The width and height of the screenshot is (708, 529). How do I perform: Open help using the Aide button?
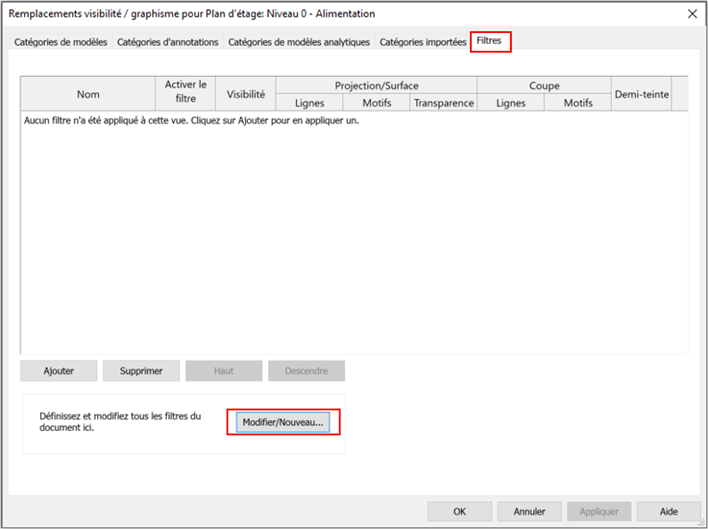click(x=668, y=511)
